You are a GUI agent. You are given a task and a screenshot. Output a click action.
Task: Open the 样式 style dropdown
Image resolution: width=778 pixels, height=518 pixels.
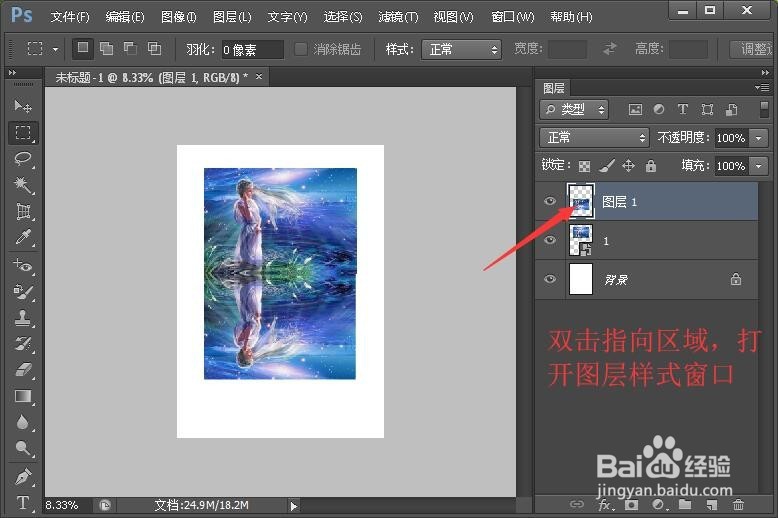coord(461,50)
